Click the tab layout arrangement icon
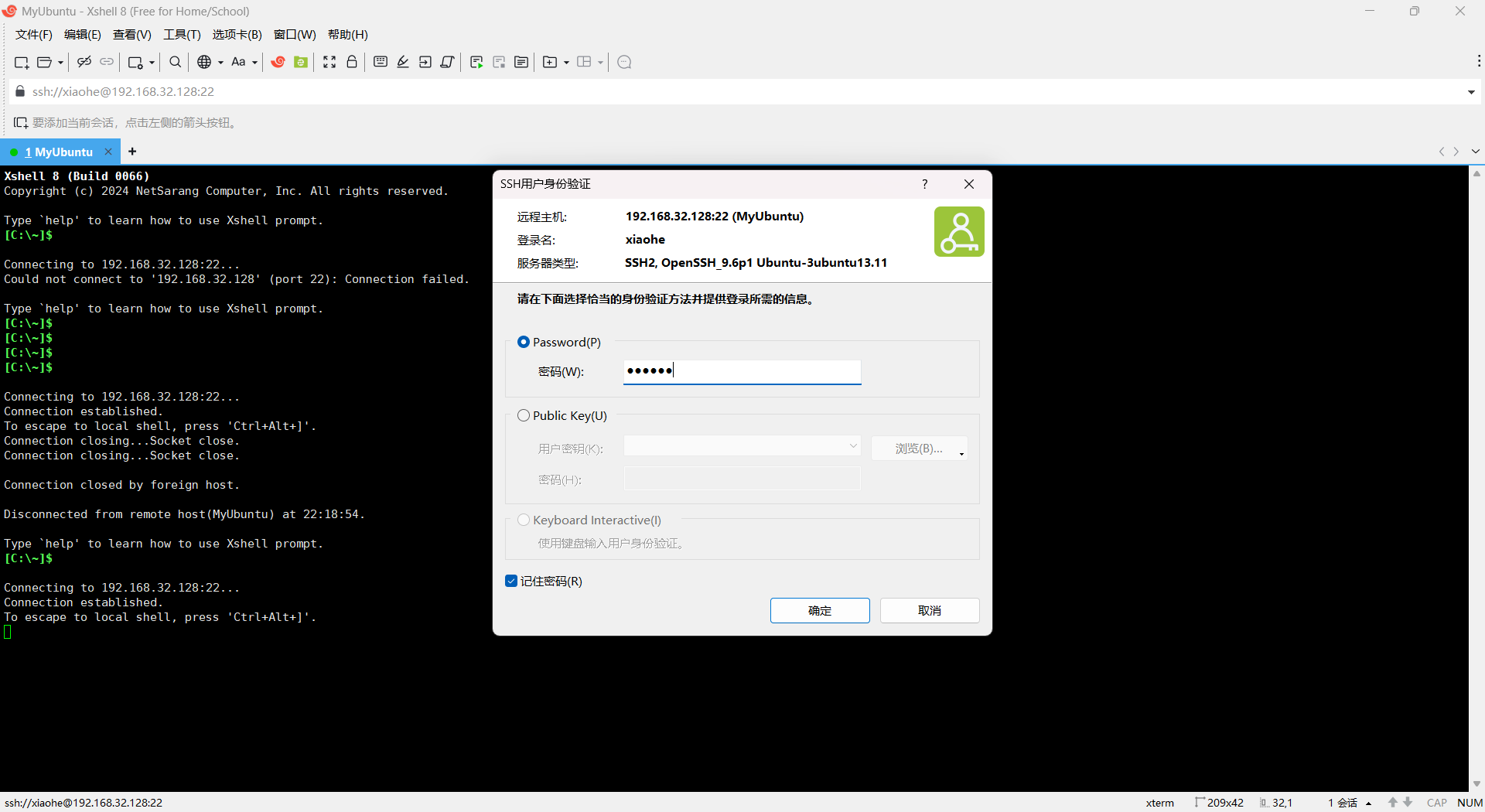 584,62
